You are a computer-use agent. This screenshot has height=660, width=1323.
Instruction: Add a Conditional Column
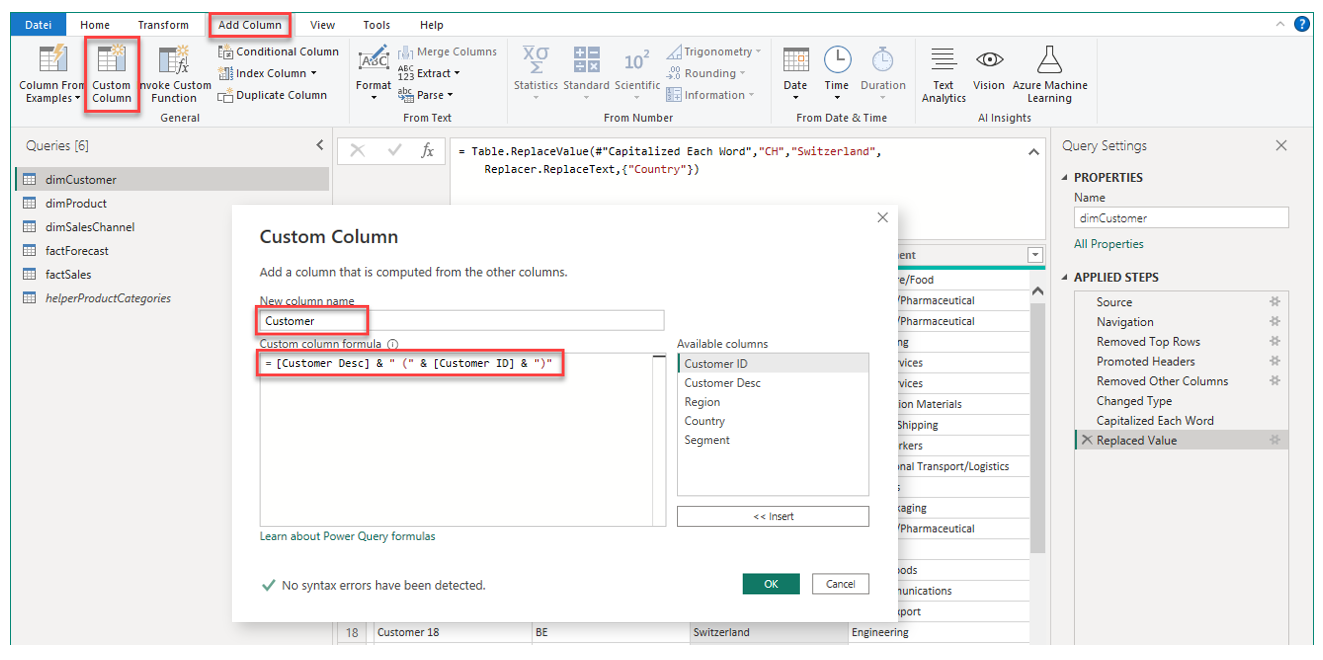[x=279, y=51]
